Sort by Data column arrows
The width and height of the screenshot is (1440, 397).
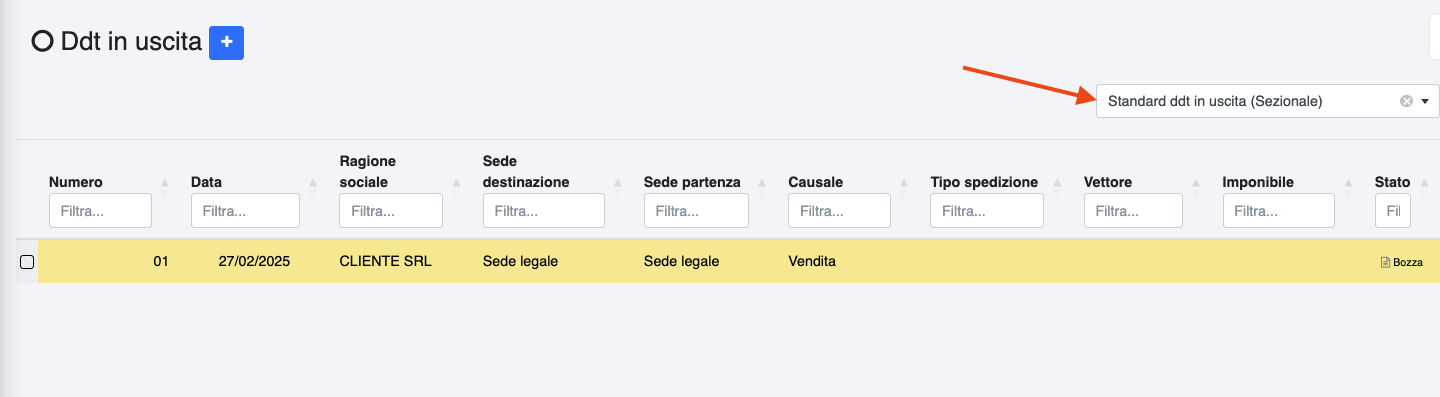312,183
